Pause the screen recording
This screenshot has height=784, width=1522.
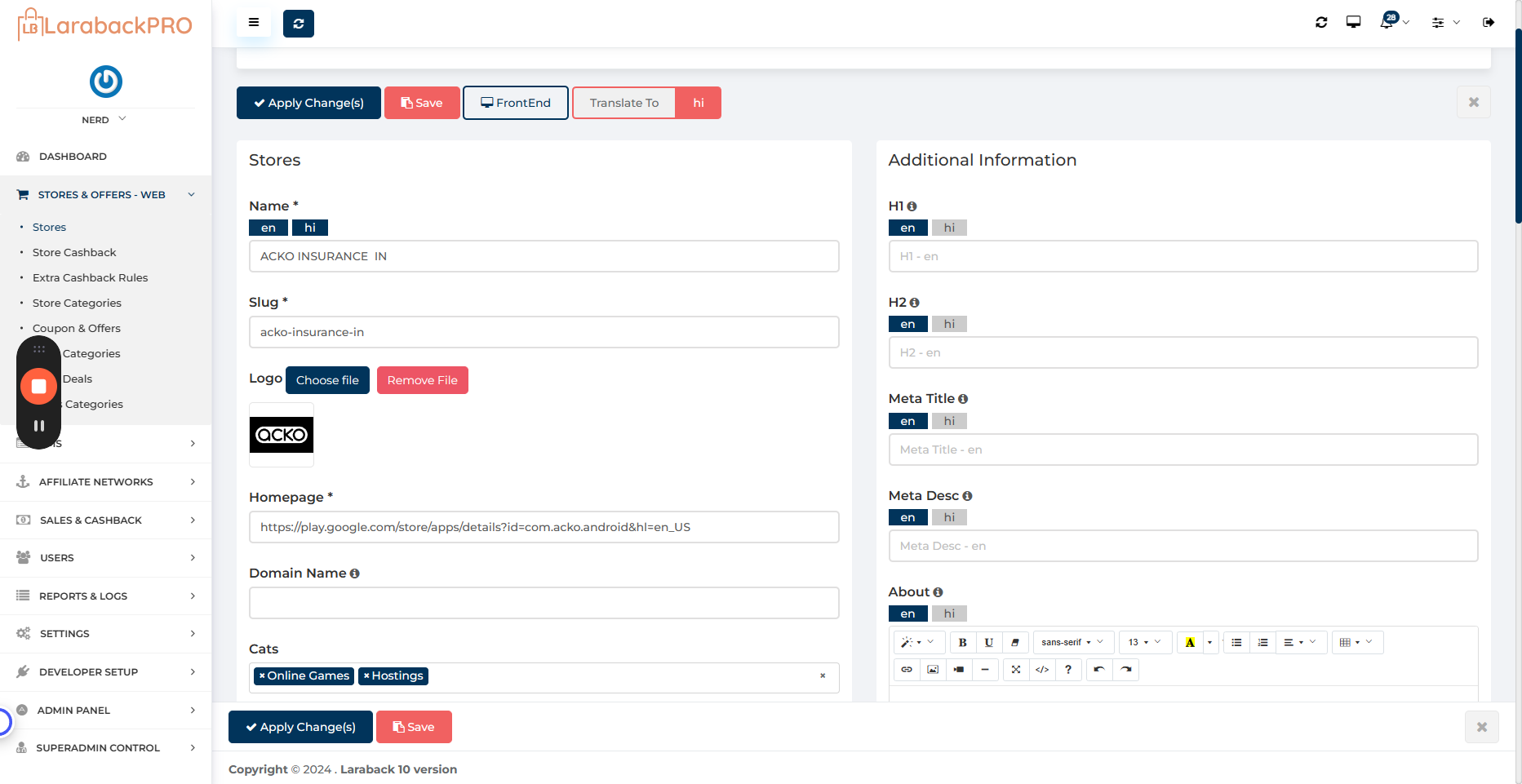[38, 426]
